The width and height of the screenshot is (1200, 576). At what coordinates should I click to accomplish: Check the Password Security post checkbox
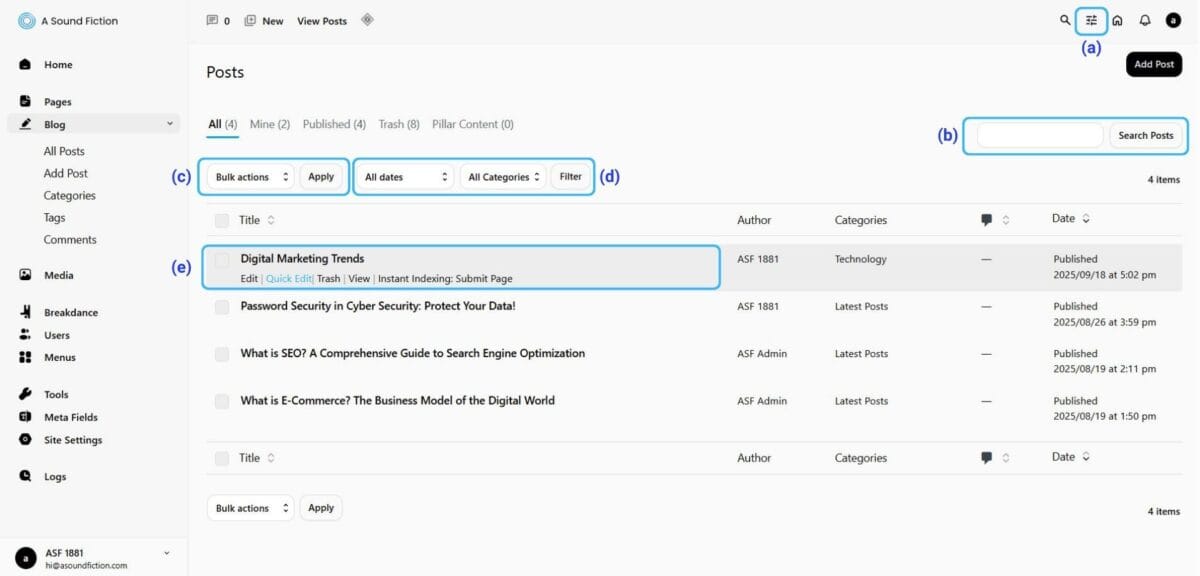pos(222,307)
